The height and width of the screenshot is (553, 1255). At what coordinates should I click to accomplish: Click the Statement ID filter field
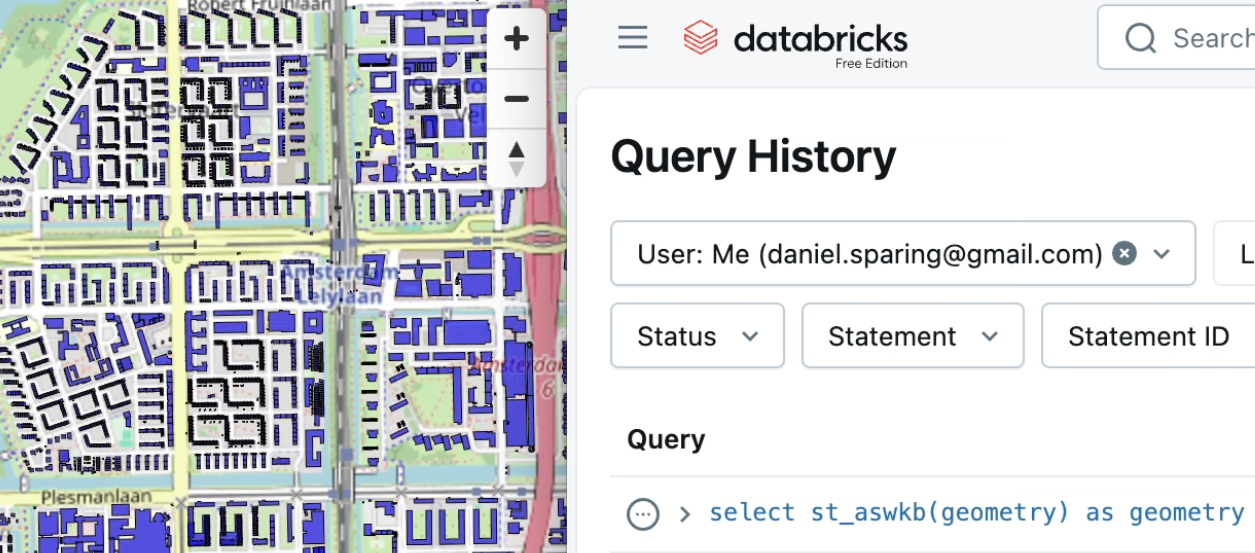coord(1148,336)
